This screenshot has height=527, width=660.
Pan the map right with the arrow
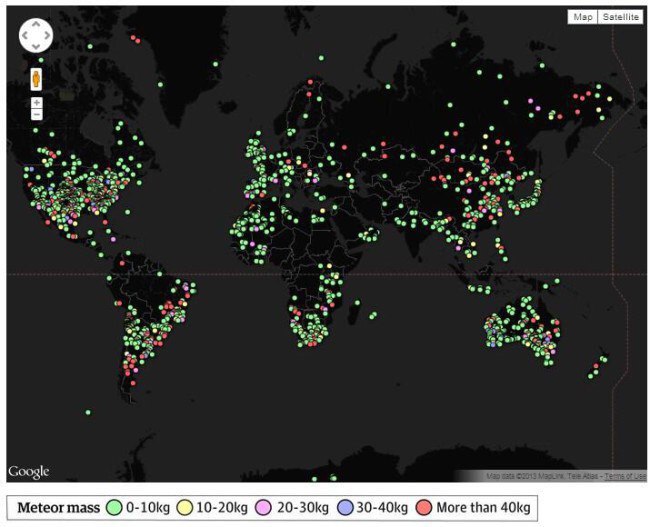click(x=47, y=35)
